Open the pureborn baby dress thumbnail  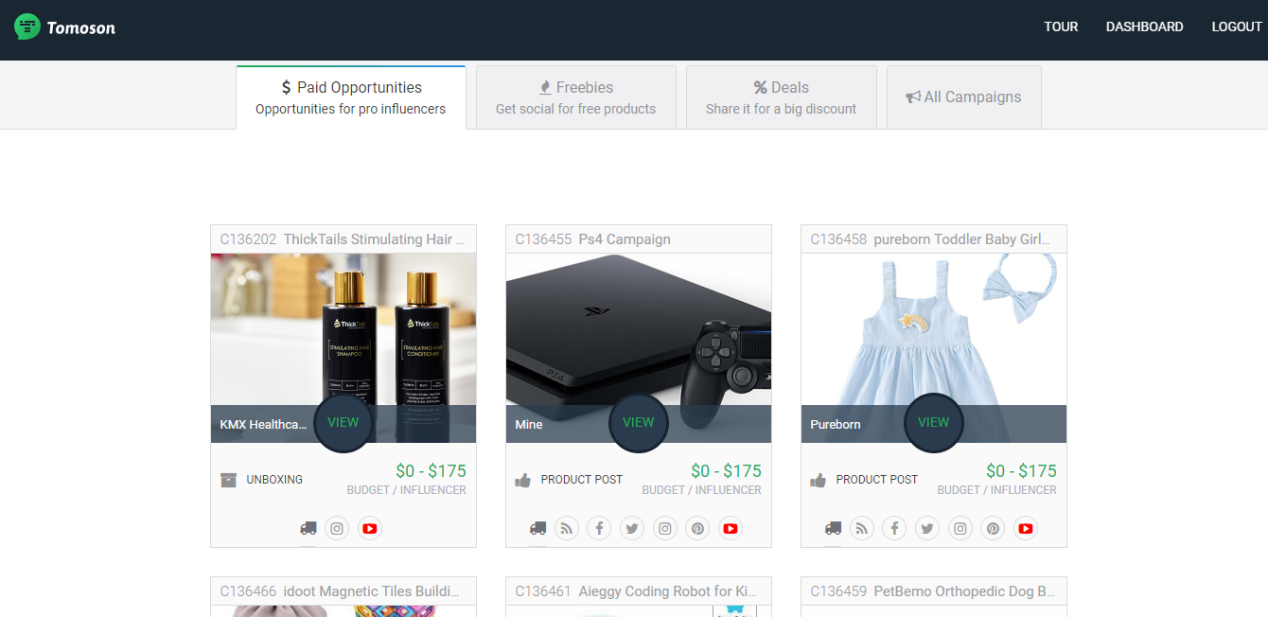click(933, 330)
